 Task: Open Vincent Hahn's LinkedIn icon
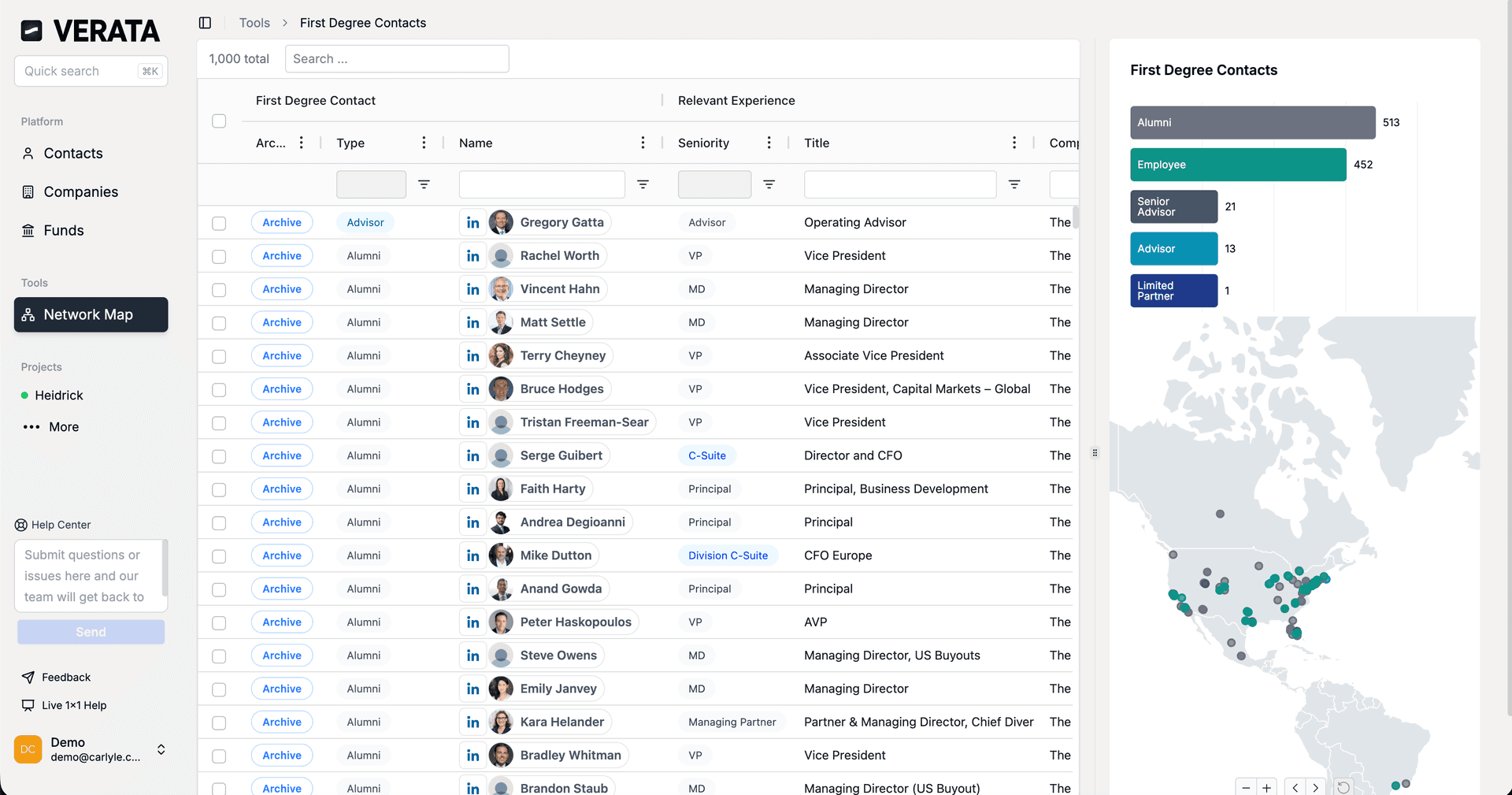coord(472,289)
